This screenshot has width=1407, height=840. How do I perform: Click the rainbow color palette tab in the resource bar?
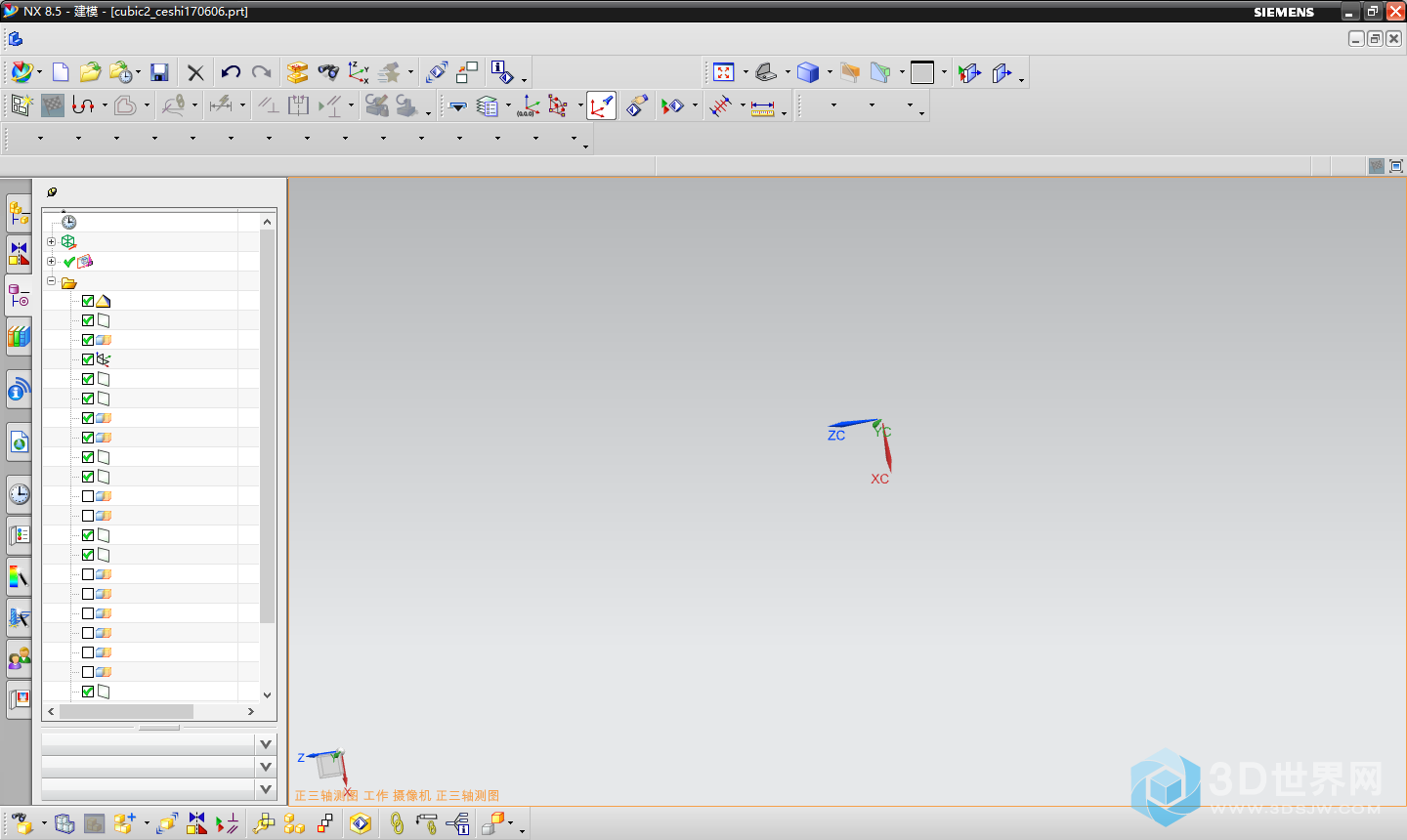[19, 576]
